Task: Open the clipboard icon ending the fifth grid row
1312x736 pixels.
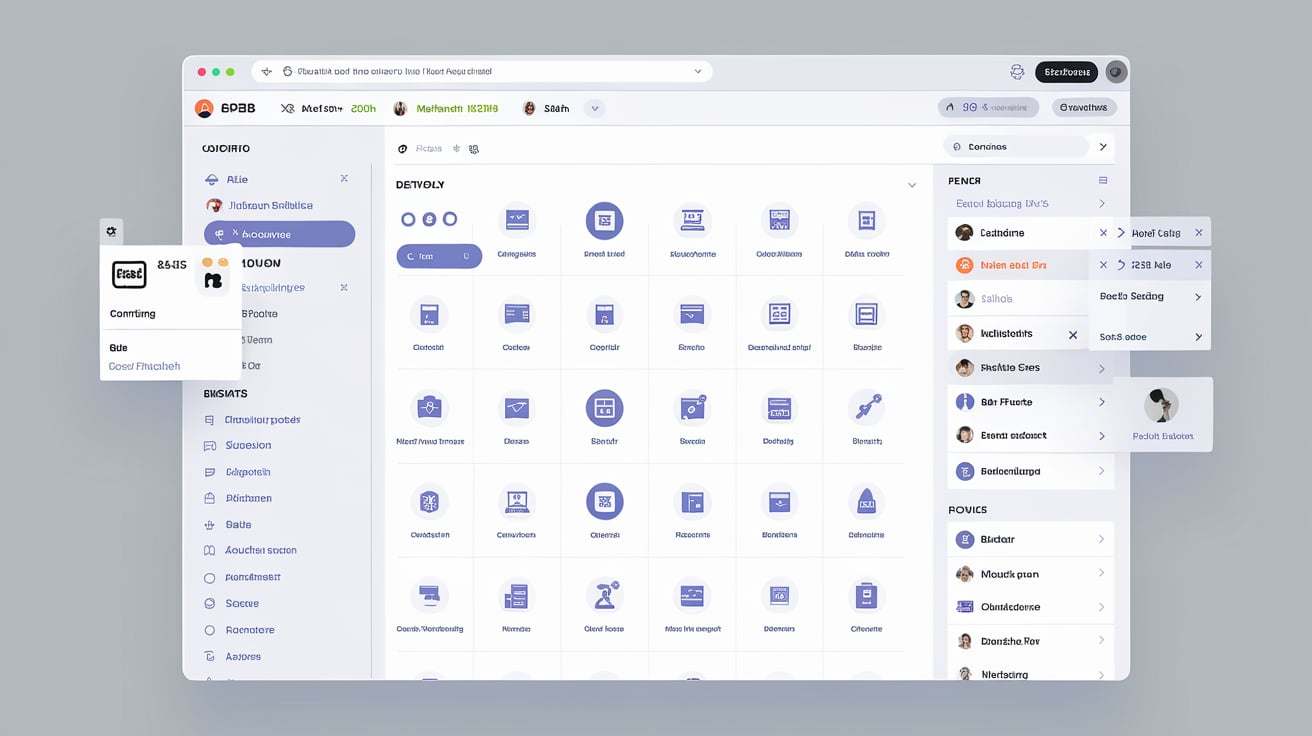Action: [866, 596]
